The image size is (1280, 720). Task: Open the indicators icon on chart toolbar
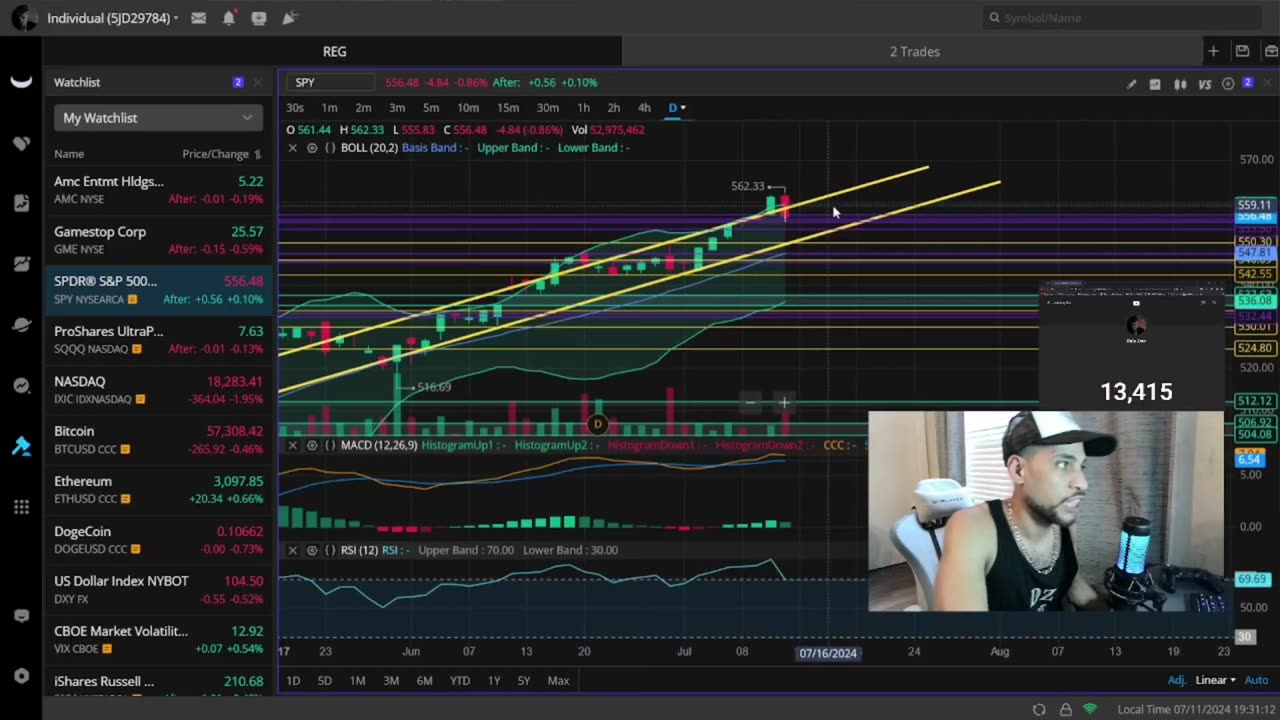(x=1155, y=84)
